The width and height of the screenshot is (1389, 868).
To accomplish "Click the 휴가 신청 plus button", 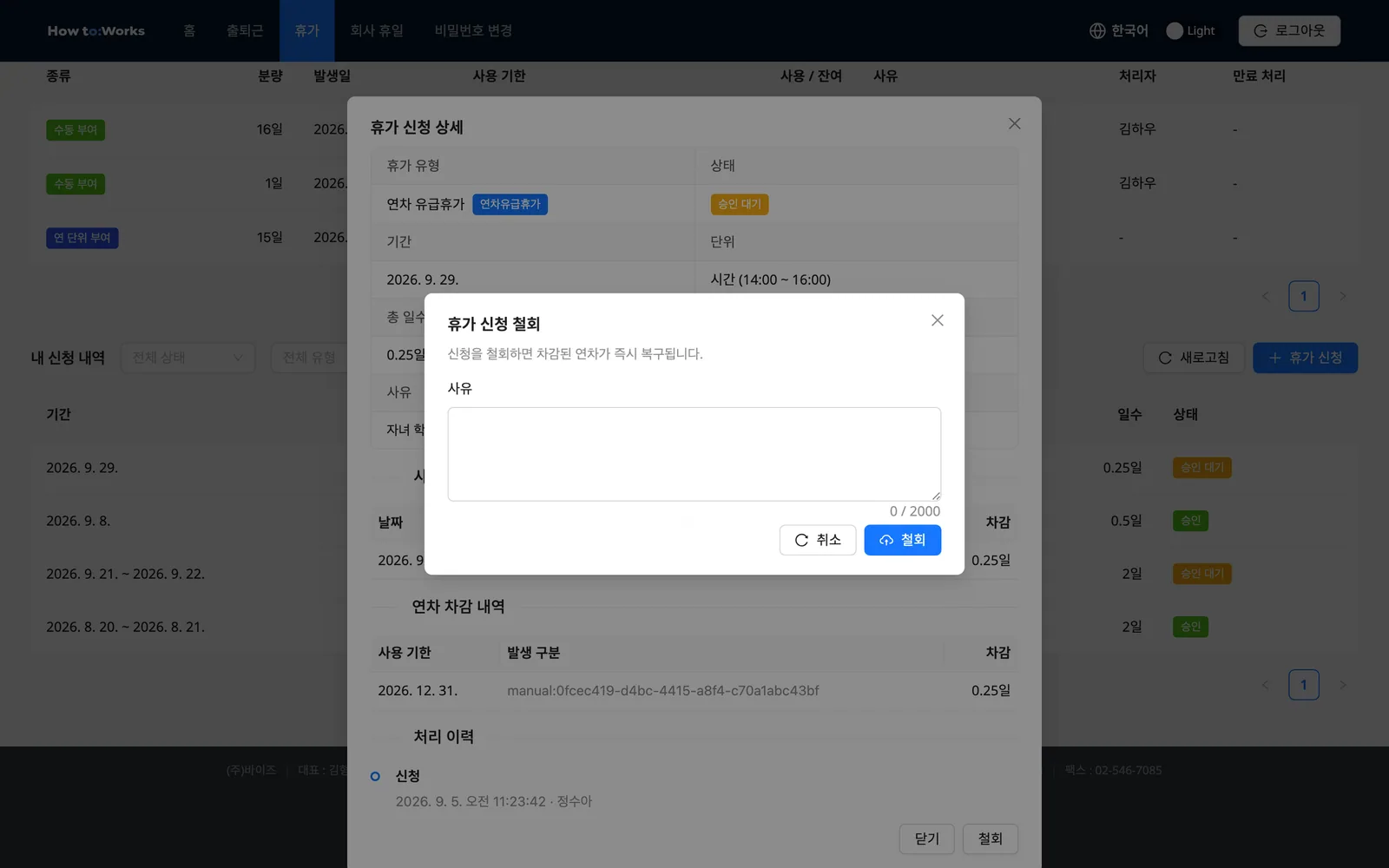I will coord(1305,358).
